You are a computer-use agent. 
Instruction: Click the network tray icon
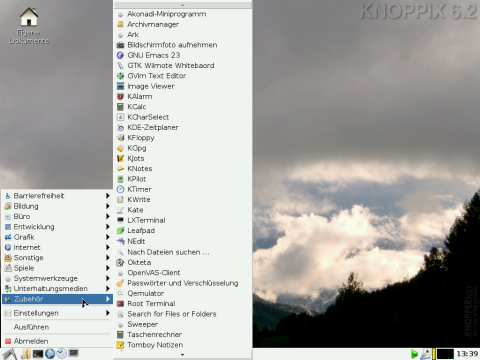425,354
